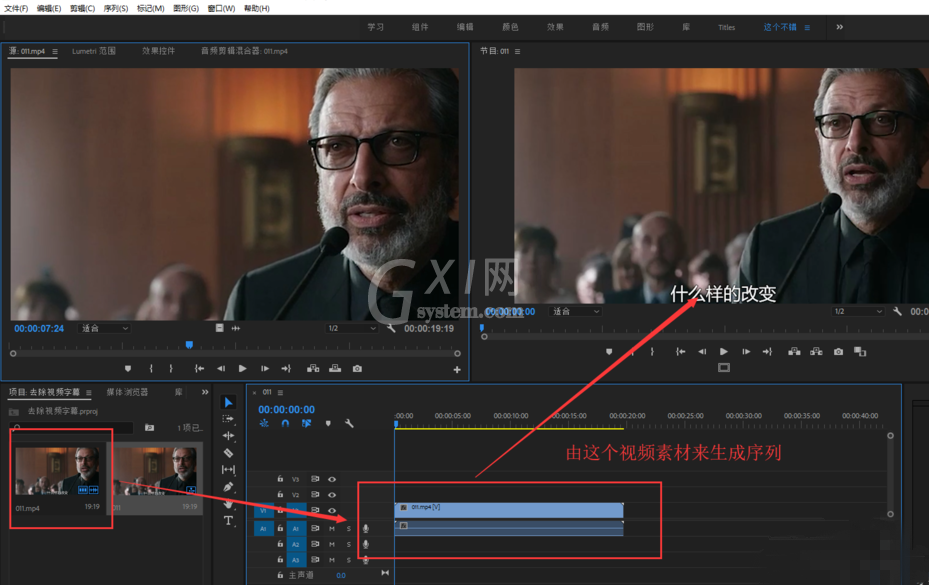Play the Source monitor clip

click(242, 369)
